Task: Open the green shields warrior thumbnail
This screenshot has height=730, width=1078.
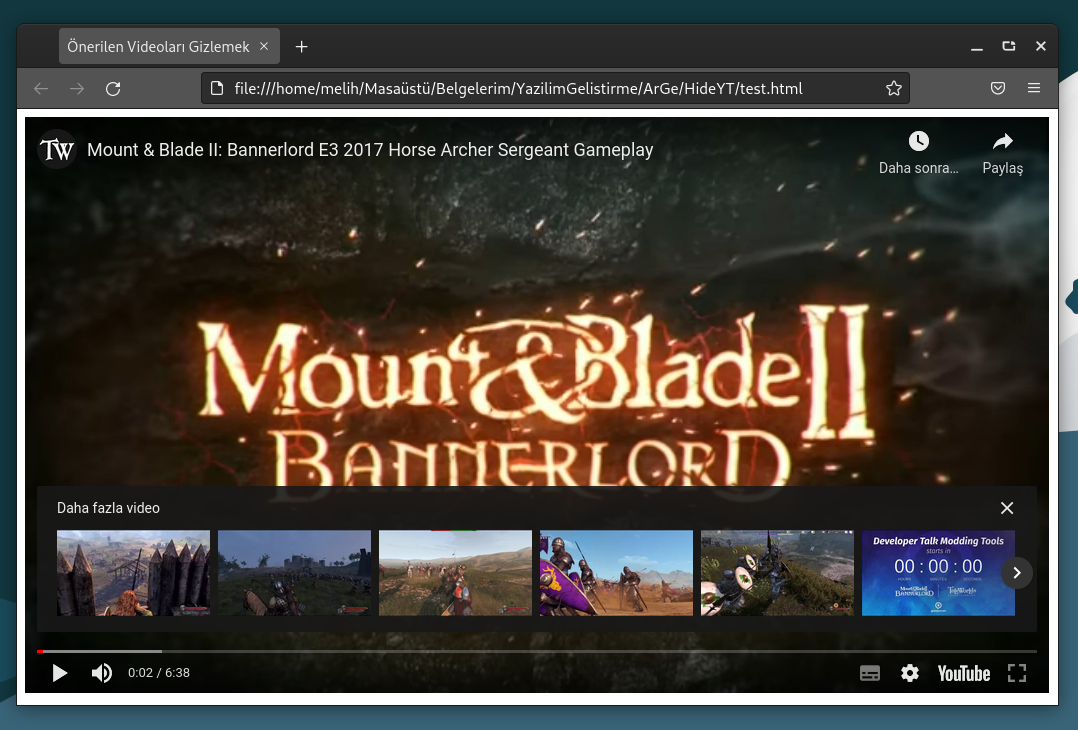Action: (777, 573)
